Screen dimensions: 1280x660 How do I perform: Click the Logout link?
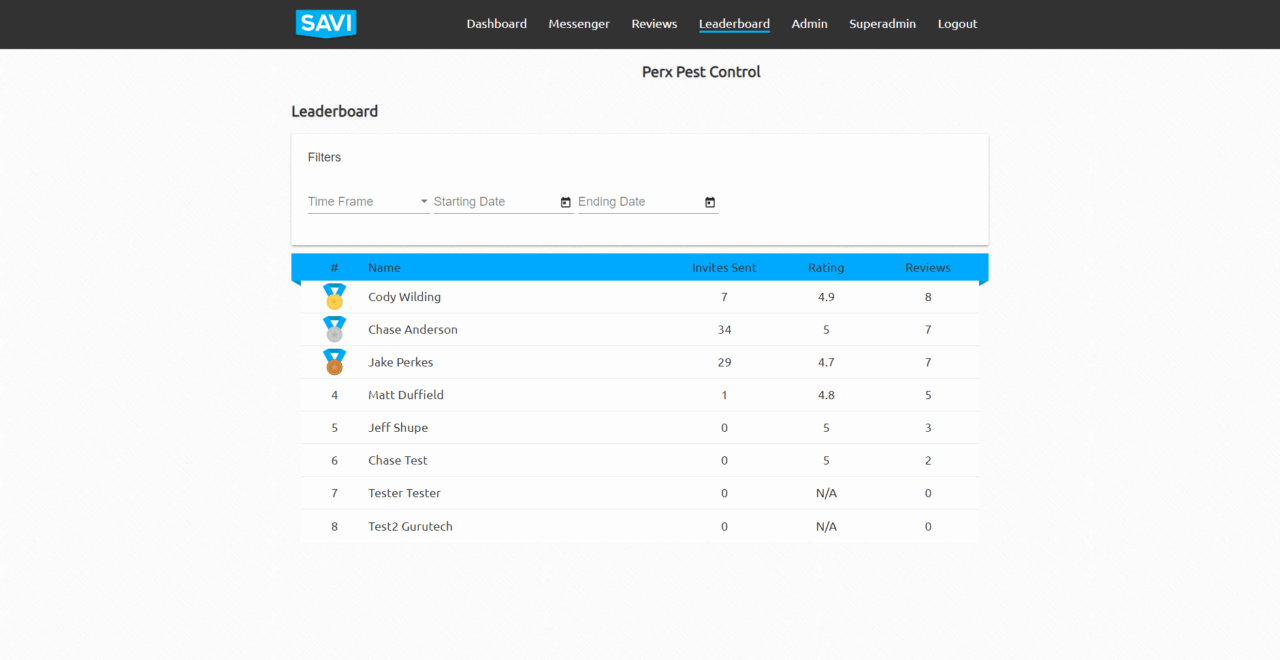(x=957, y=24)
